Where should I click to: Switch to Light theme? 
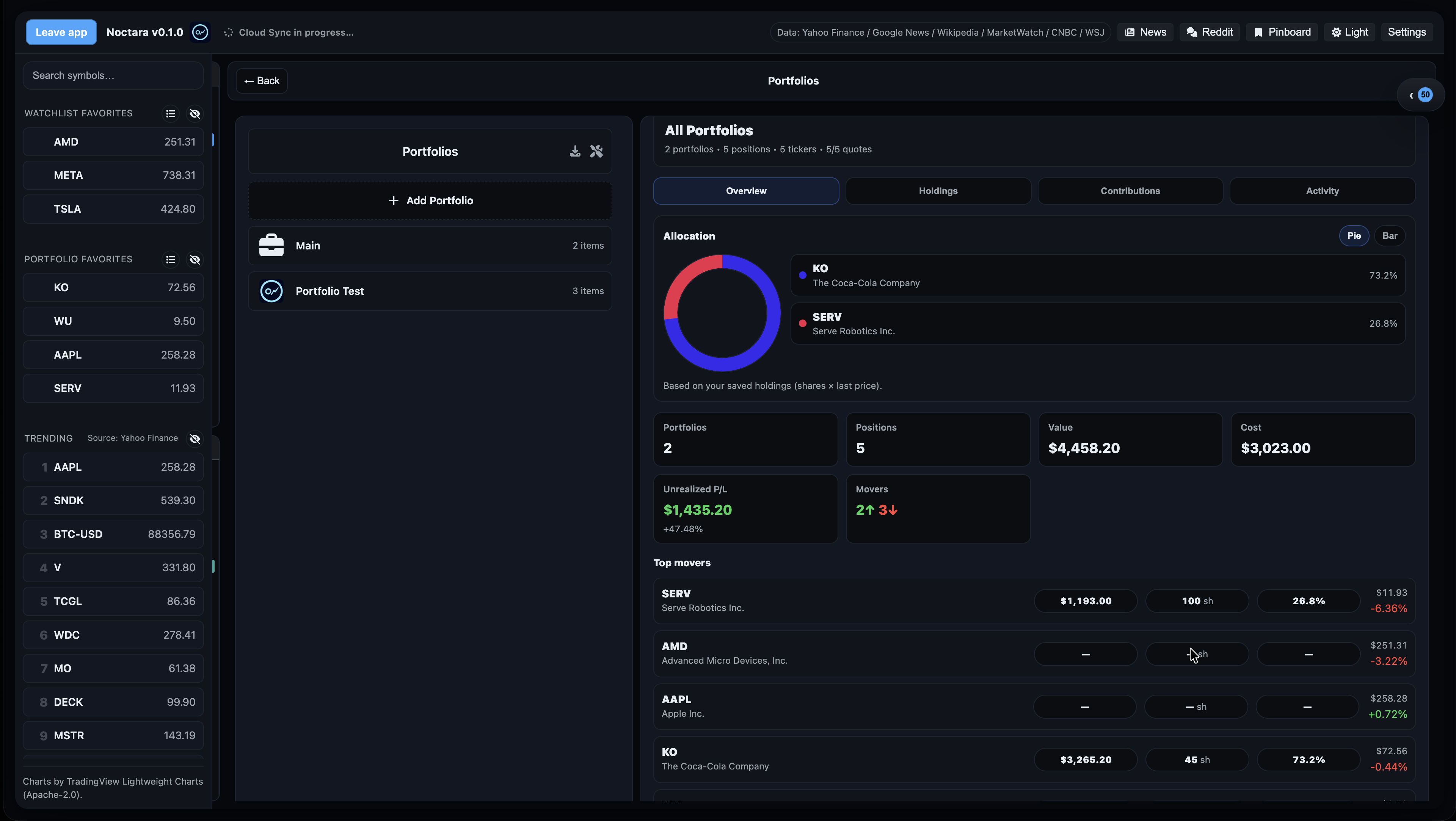click(1350, 32)
